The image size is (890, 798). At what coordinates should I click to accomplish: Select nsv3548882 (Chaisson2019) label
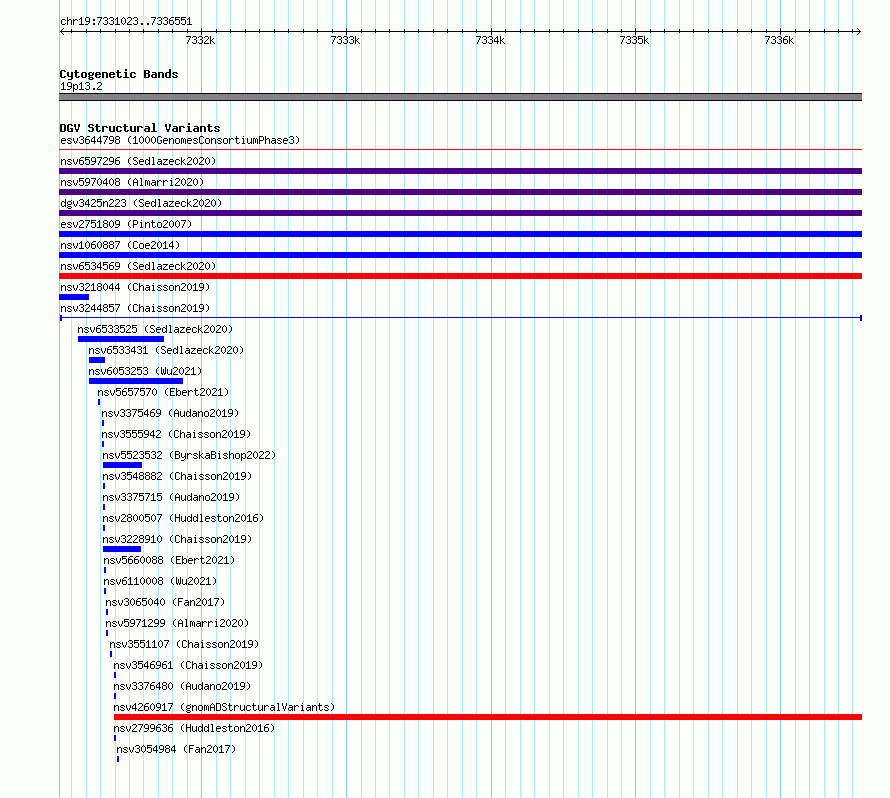click(x=177, y=476)
